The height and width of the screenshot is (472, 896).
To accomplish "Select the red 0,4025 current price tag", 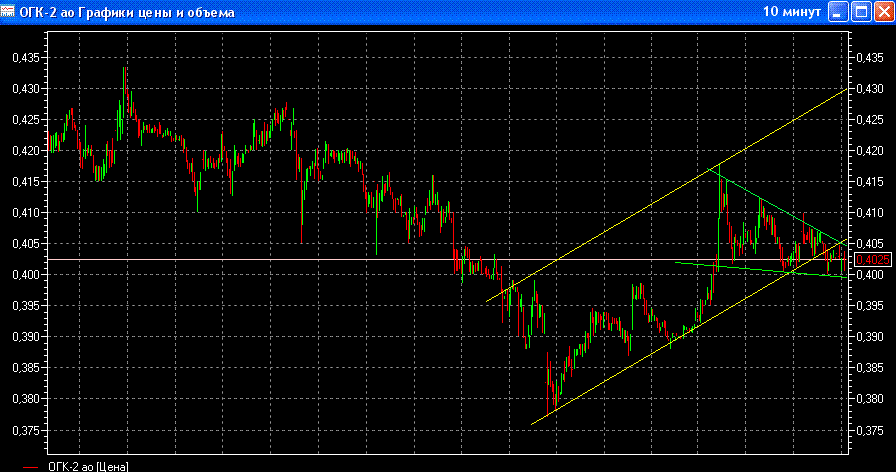I will (873, 260).
